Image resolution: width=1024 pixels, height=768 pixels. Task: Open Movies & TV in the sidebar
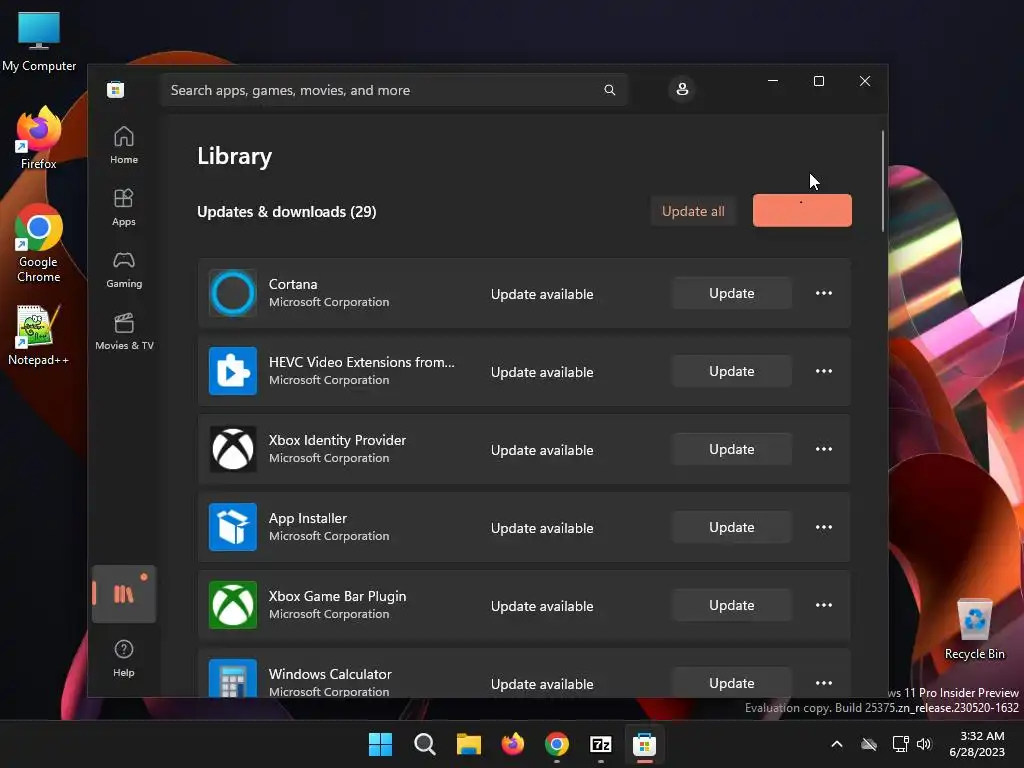(x=123, y=331)
